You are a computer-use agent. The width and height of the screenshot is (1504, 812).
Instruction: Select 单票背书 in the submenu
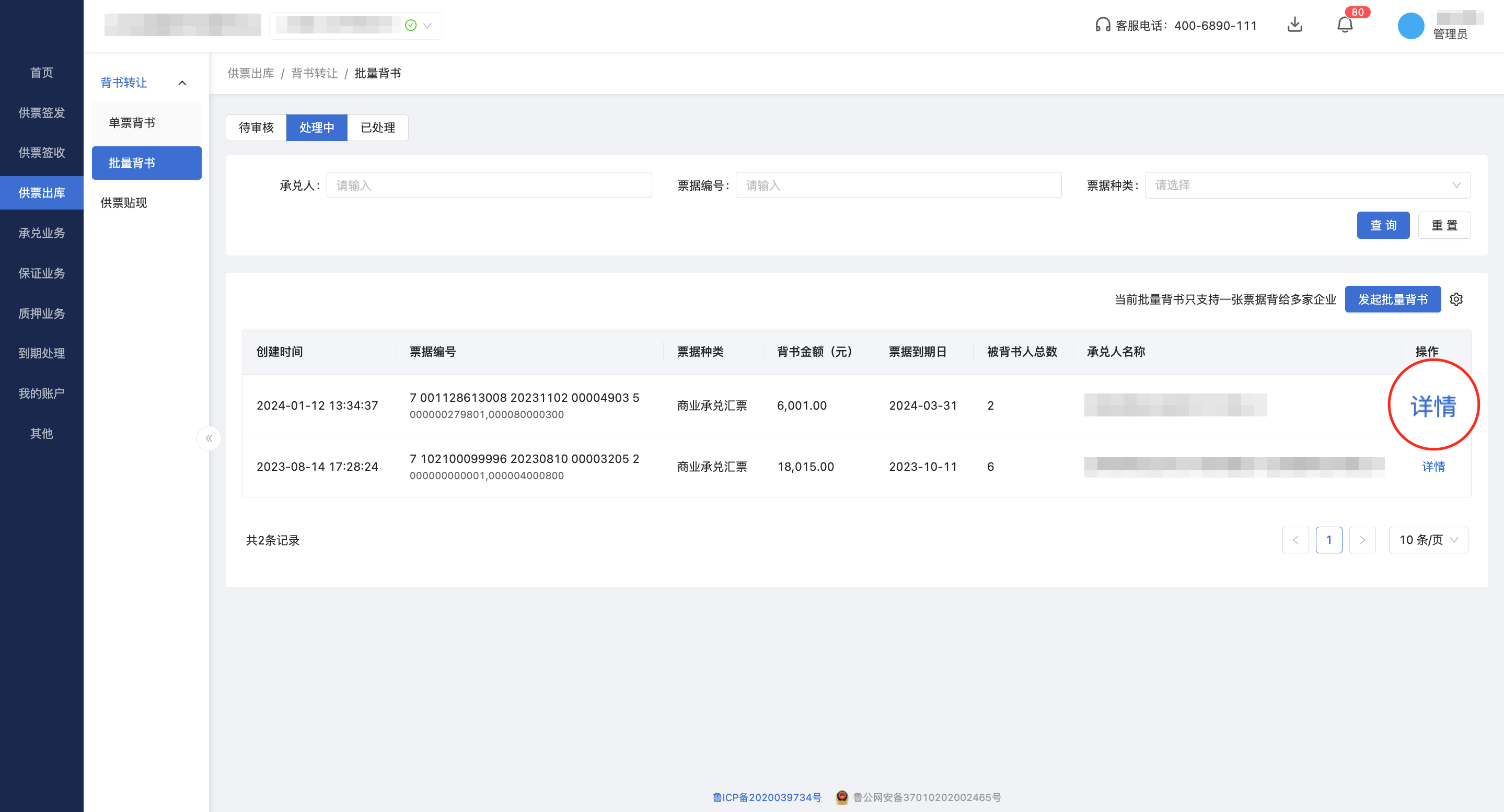coord(132,123)
